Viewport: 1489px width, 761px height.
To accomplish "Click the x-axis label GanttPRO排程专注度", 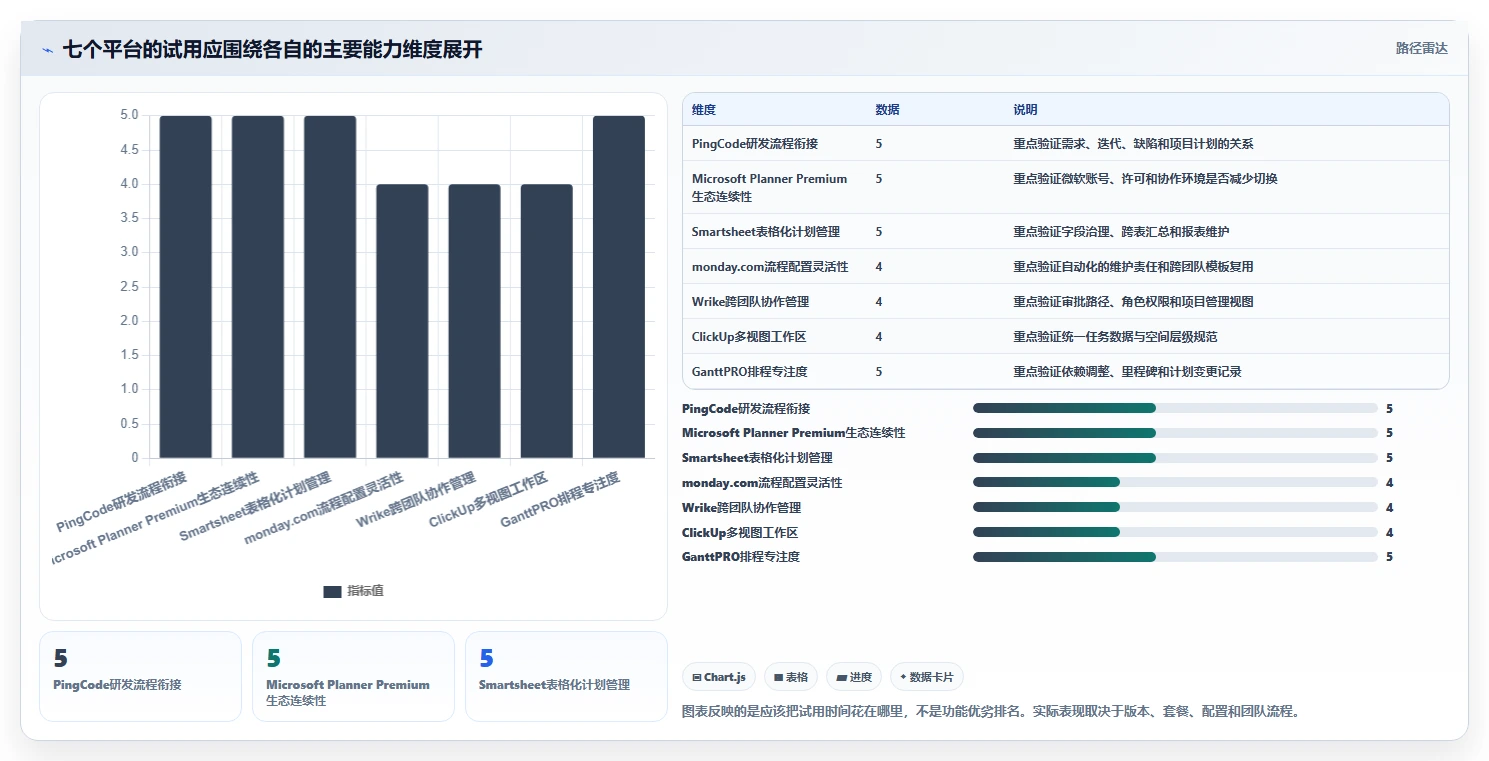I will [561, 500].
